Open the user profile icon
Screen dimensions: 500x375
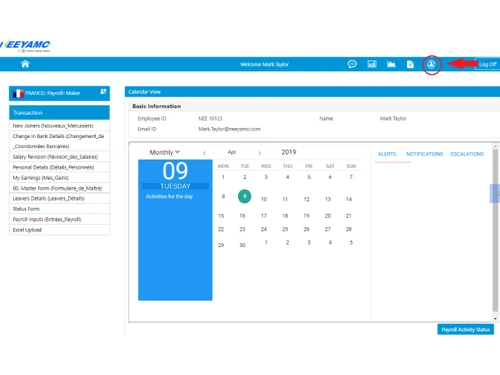(431, 64)
